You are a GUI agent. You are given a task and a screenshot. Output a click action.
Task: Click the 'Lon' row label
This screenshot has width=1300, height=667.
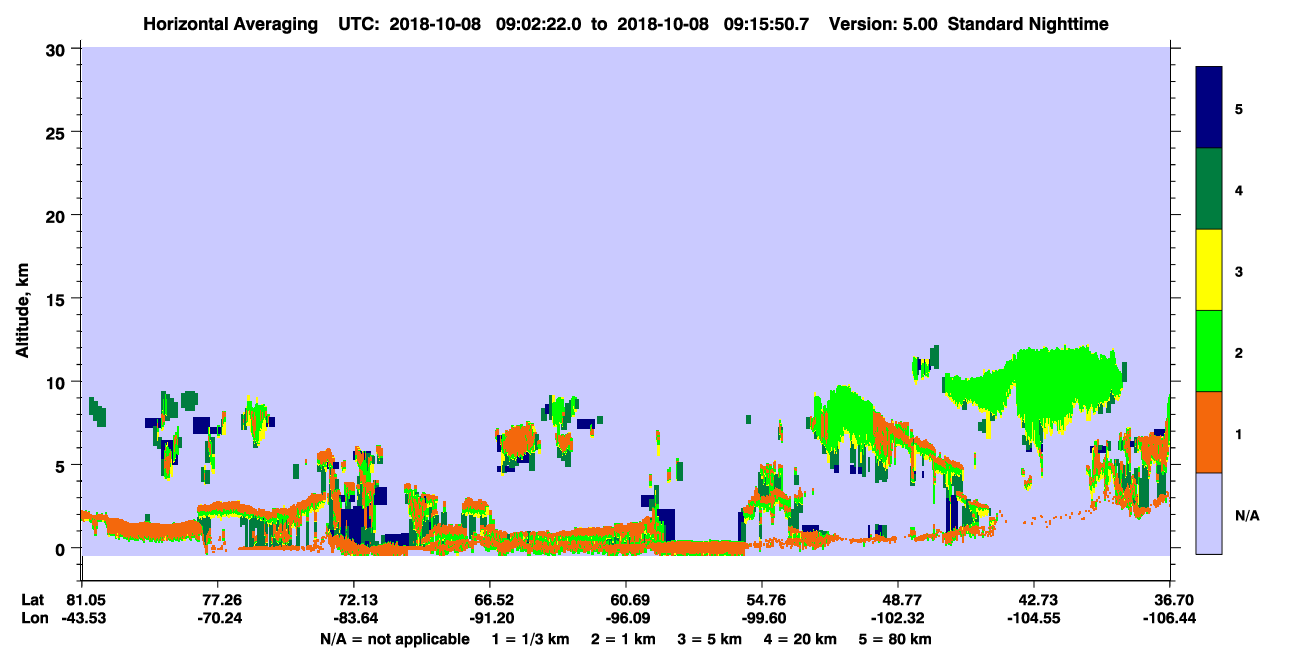pyautogui.click(x=34, y=617)
